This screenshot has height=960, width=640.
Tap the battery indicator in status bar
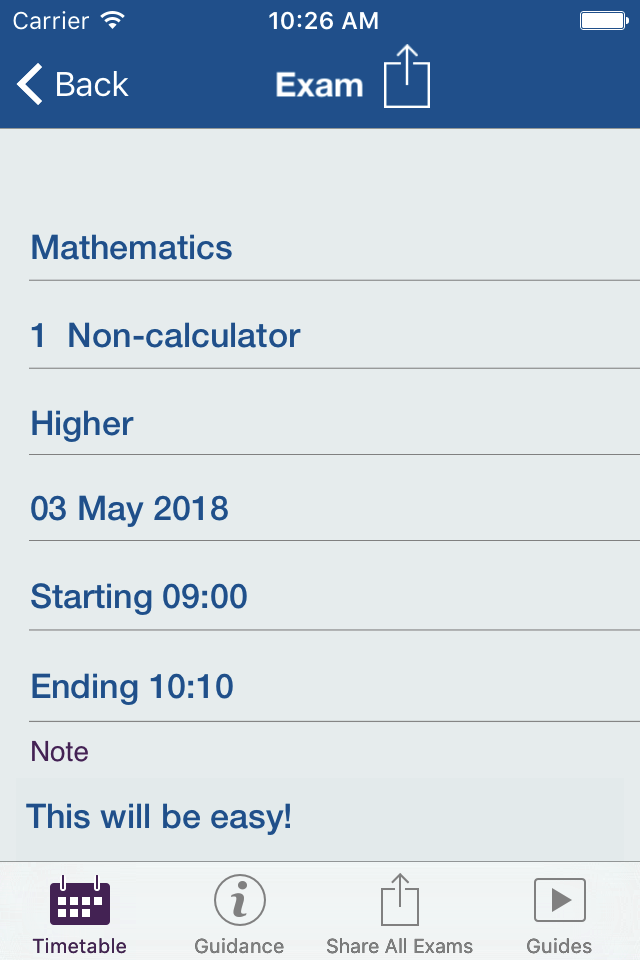pyautogui.click(x=602, y=20)
